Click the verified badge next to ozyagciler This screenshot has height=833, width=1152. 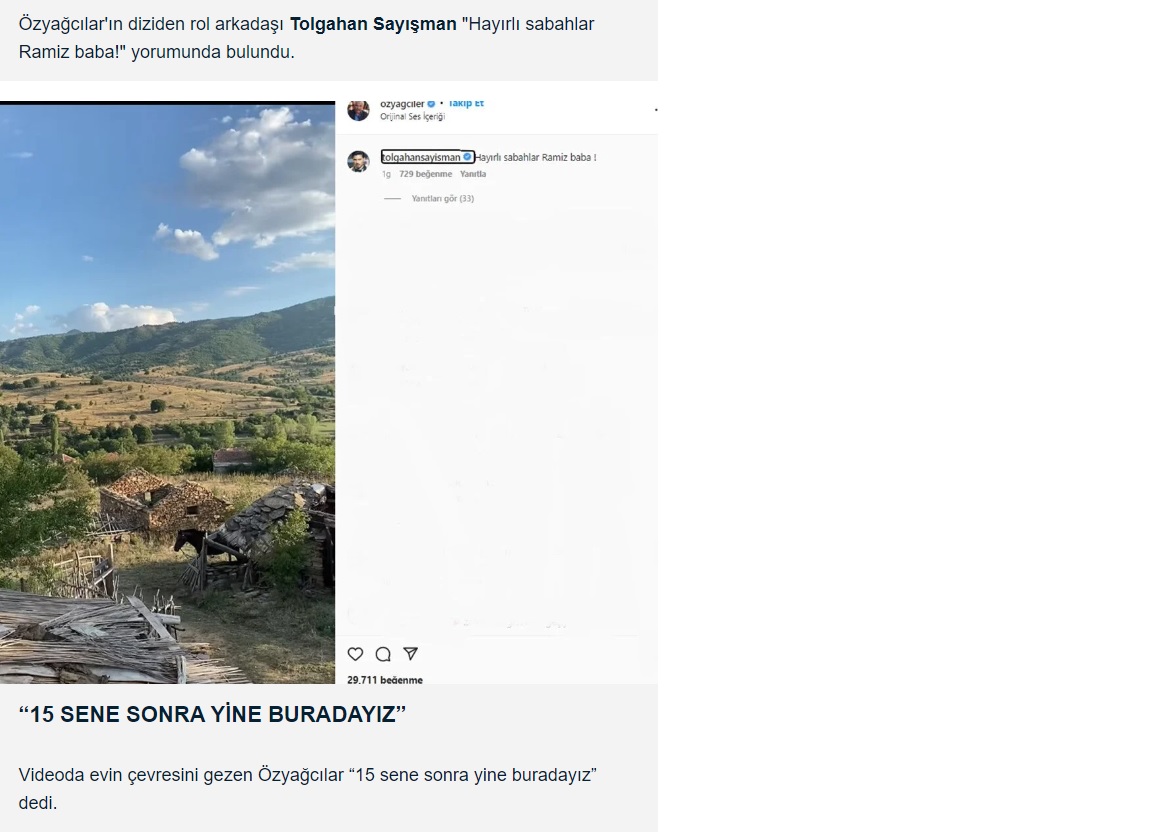pyautogui.click(x=432, y=104)
